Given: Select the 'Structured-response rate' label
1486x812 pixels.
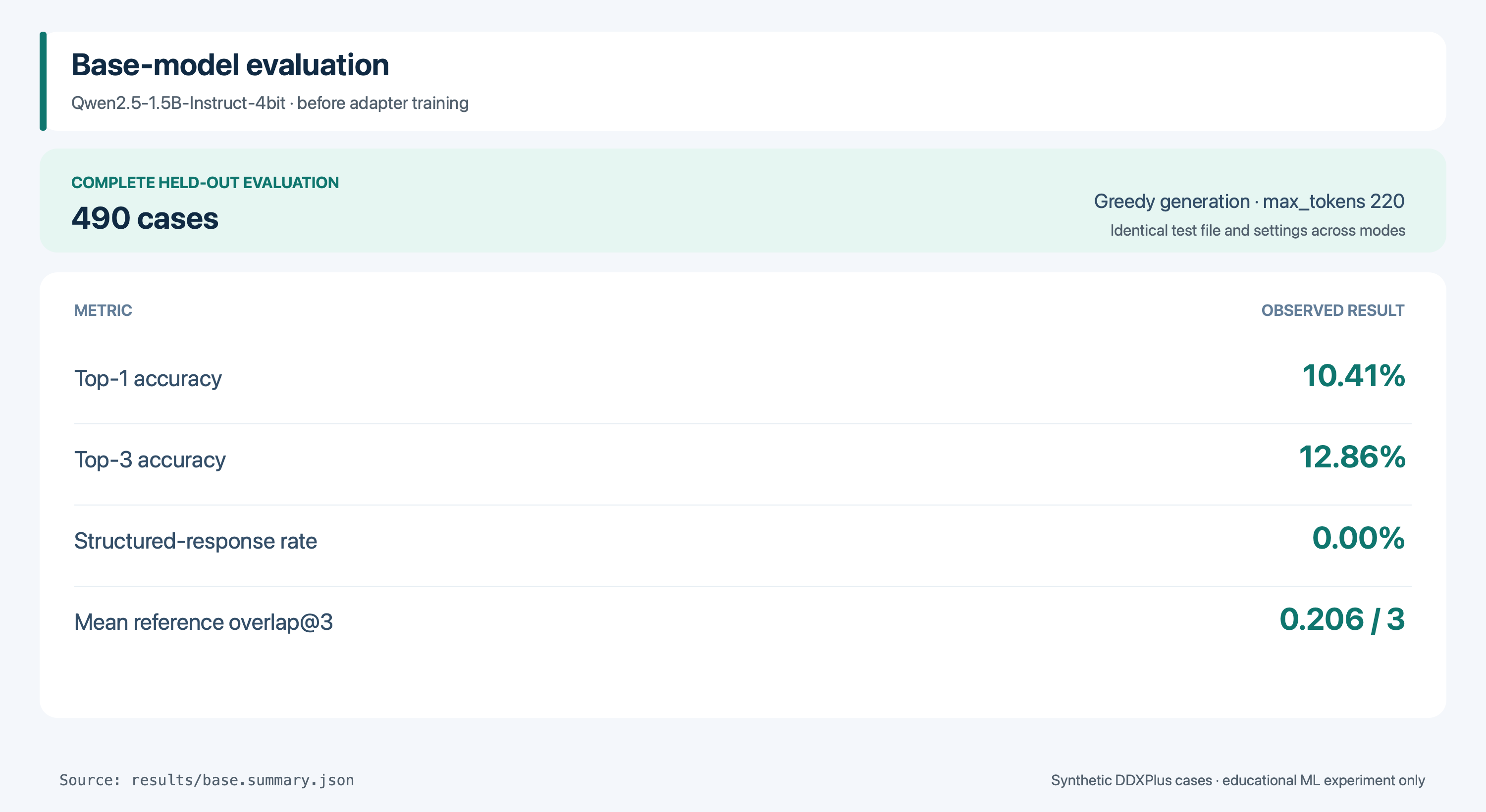Looking at the screenshot, I should [195, 541].
